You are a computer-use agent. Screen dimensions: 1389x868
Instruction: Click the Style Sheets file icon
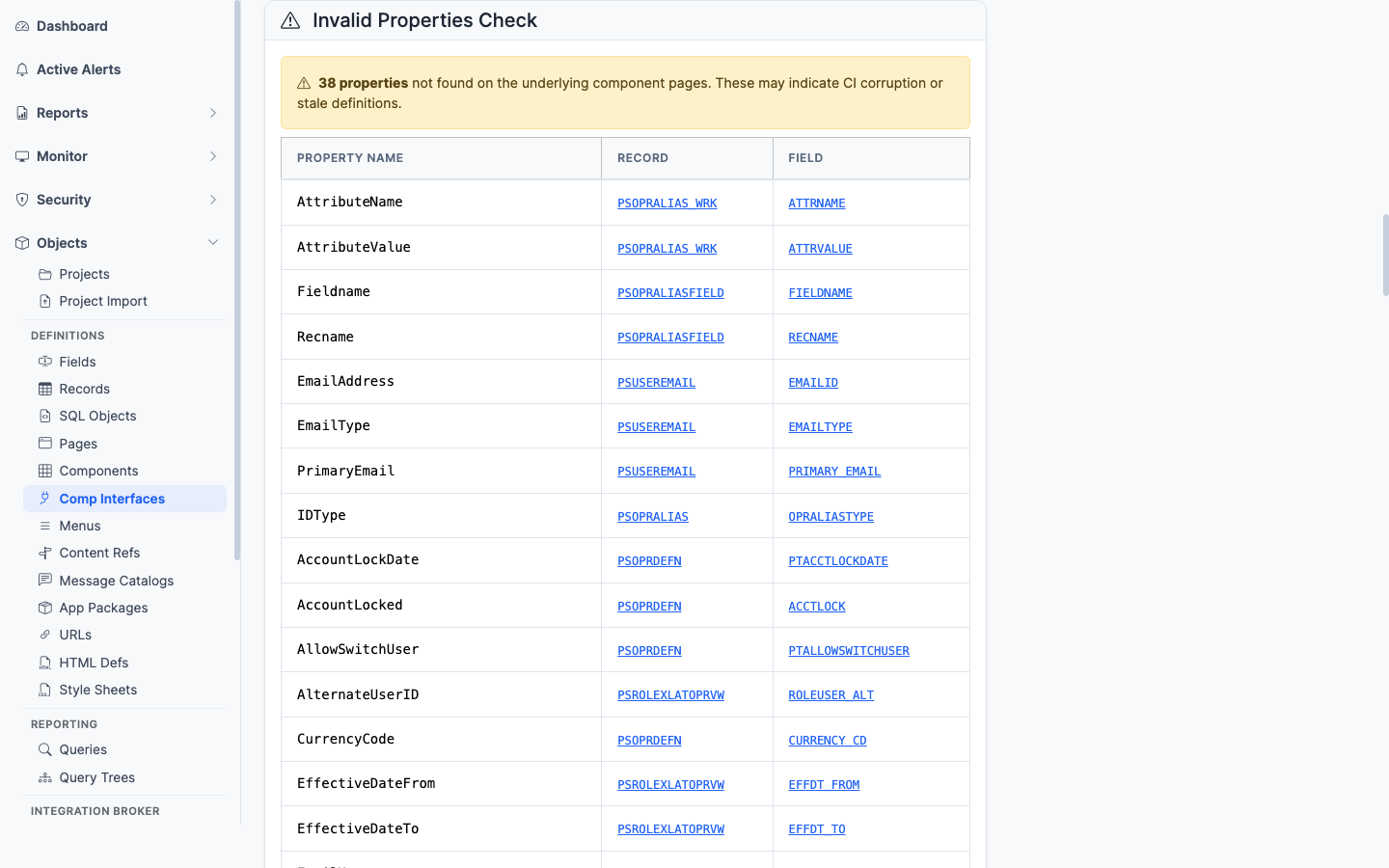click(x=45, y=690)
